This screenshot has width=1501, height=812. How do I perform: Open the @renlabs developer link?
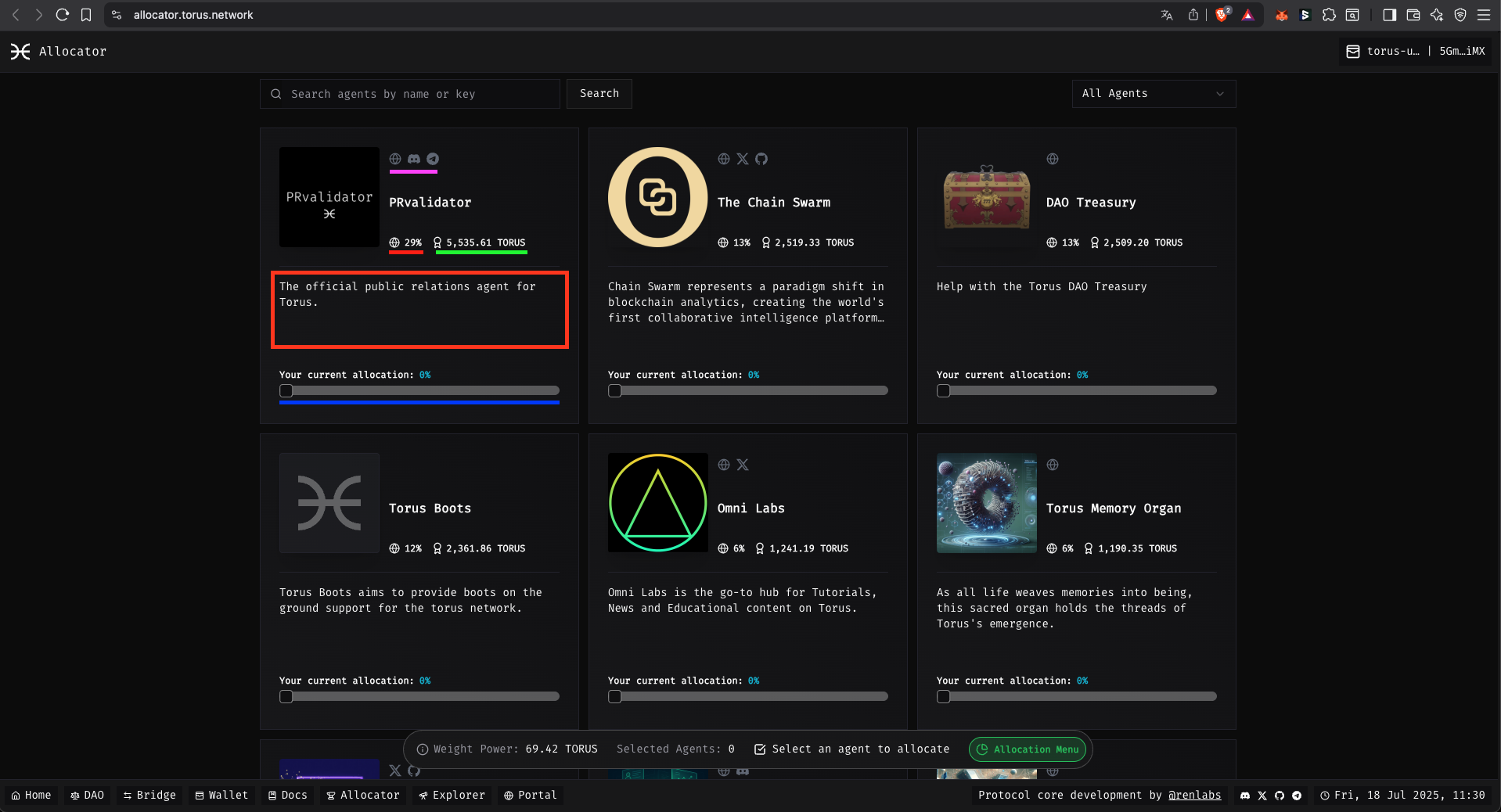pyautogui.click(x=1193, y=795)
